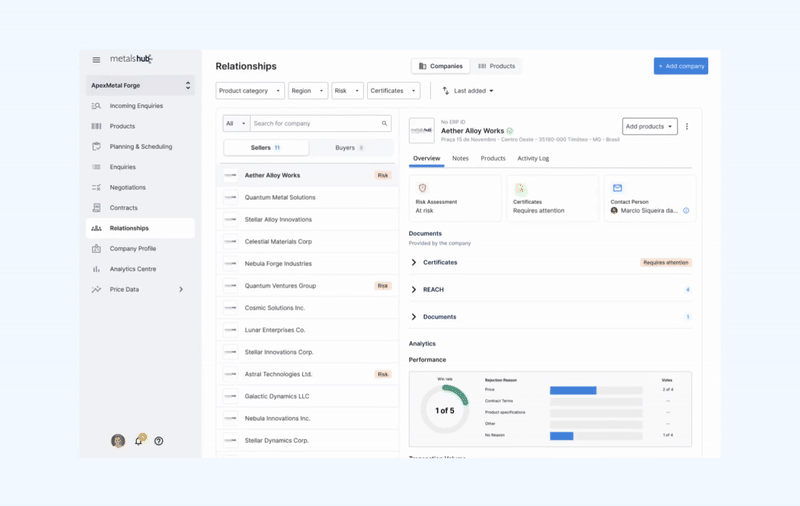Image resolution: width=800 pixels, height=506 pixels.
Task: Click the verified badge beside Aether Alloy Works
Action: coord(510,131)
